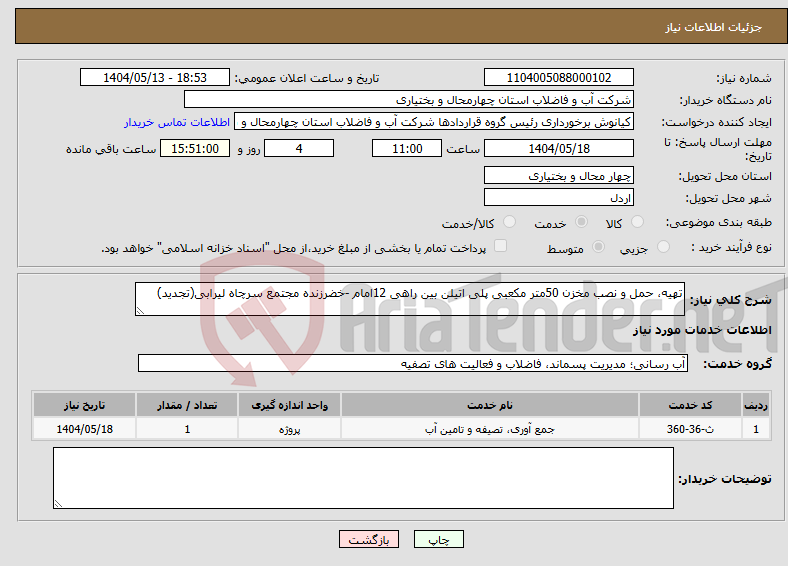Click the کد خدمت column header

[691, 405]
